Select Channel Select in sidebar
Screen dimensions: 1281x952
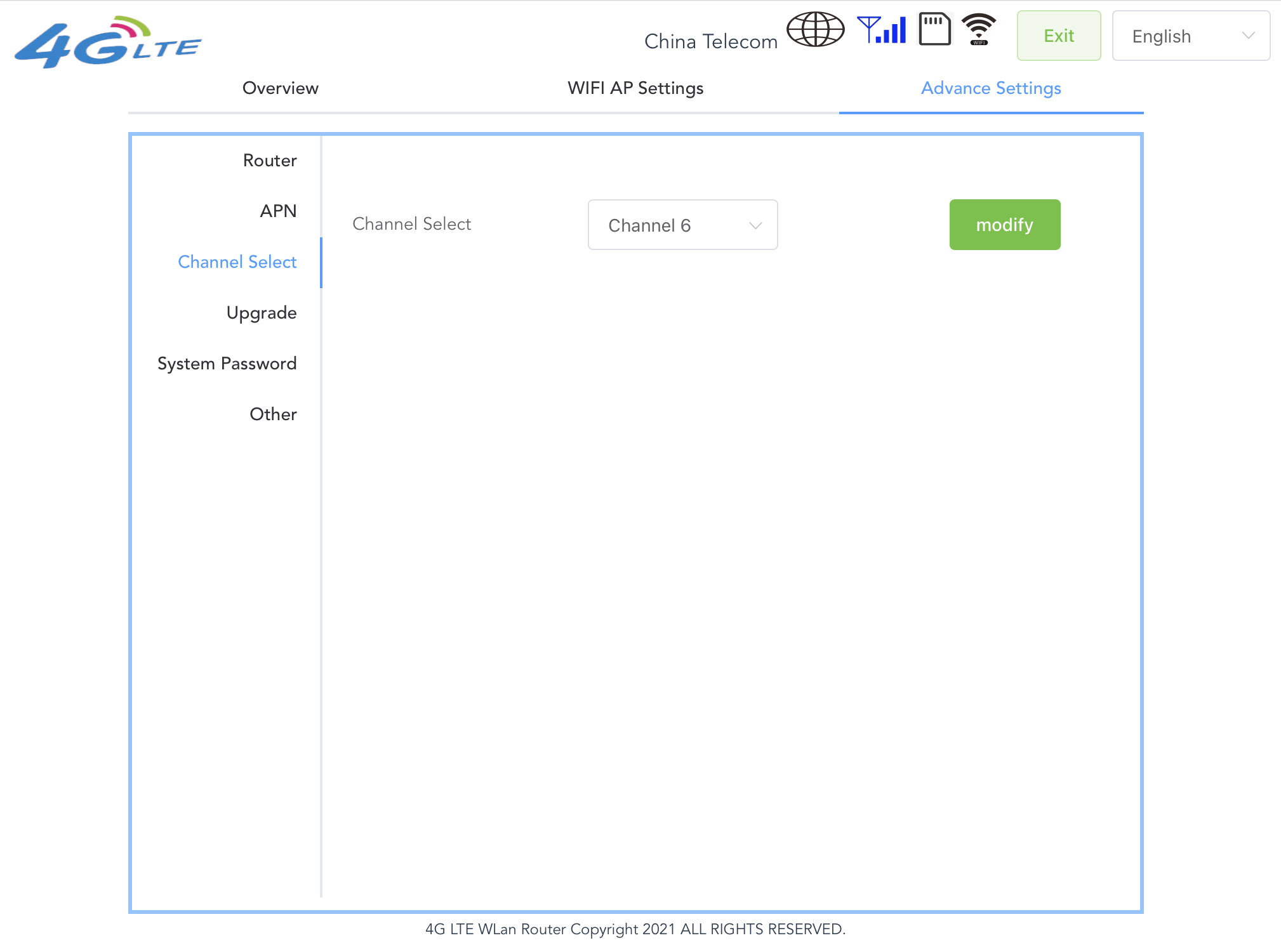237,262
